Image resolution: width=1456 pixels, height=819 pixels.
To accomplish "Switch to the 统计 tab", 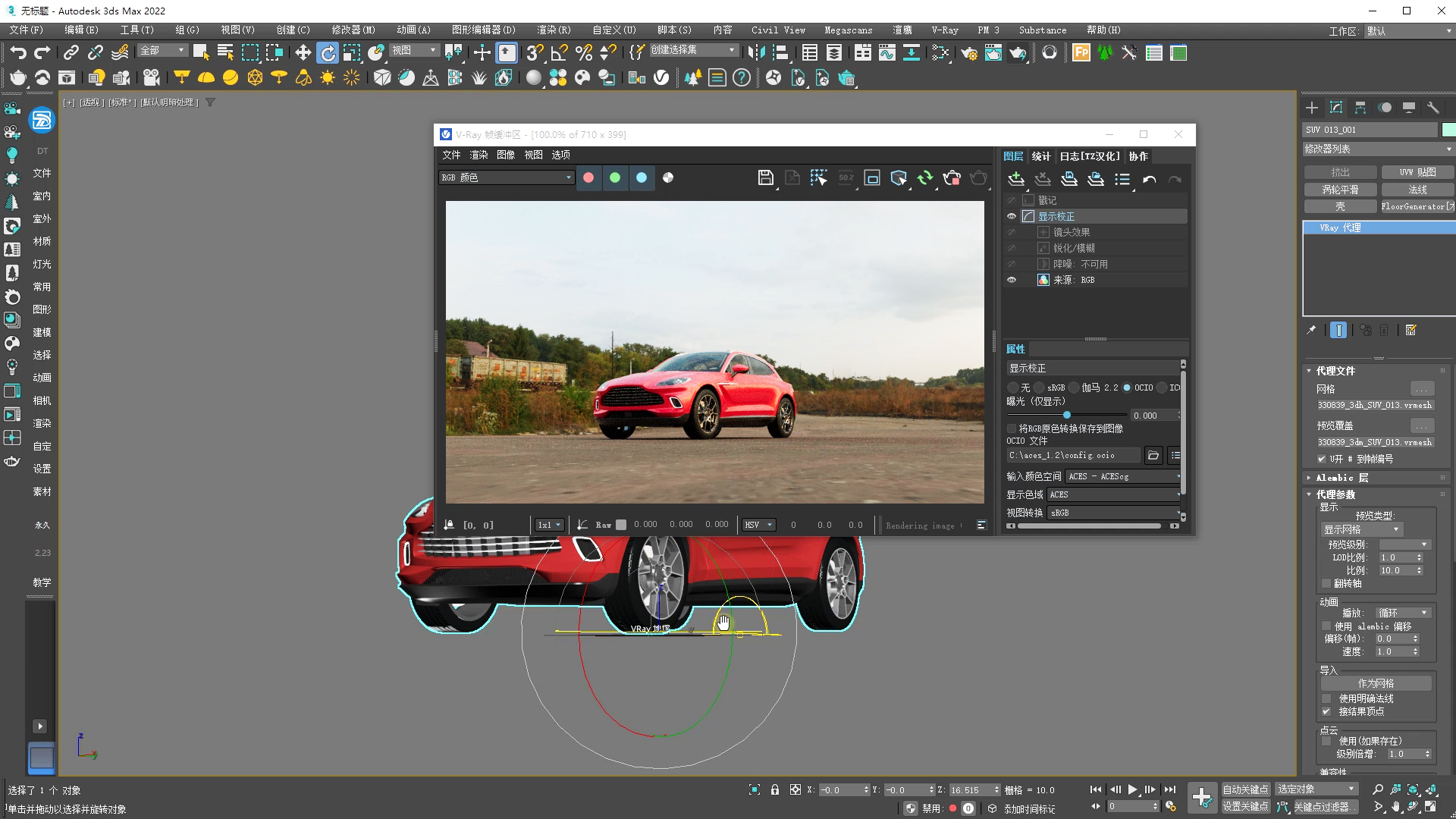I will click(1040, 156).
